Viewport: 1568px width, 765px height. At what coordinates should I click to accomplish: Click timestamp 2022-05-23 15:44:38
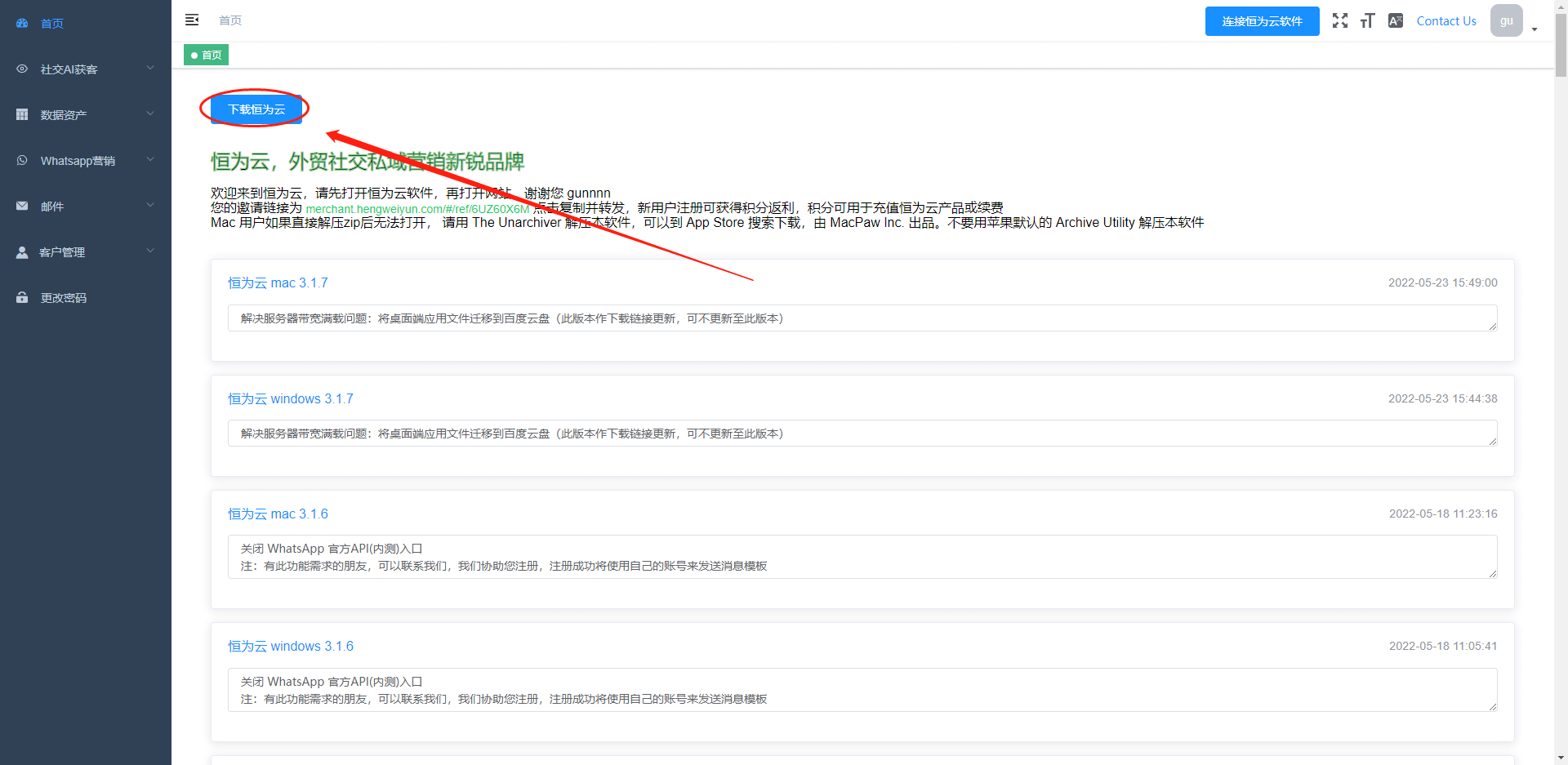point(1443,398)
